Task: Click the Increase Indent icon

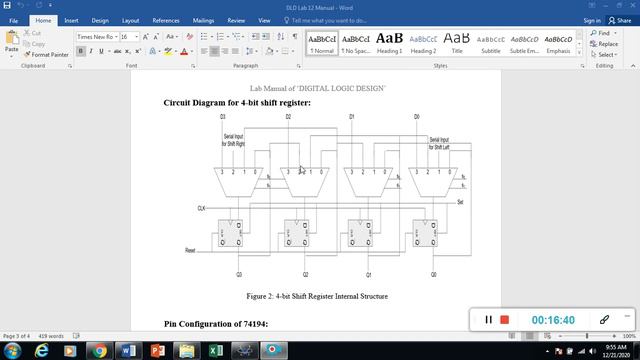Action: pos(266,37)
